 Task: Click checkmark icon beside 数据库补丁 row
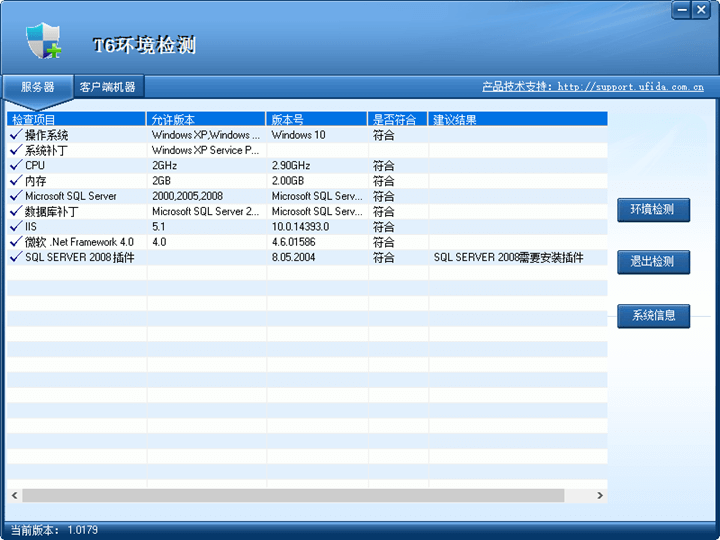pyautogui.click(x=16, y=211)
